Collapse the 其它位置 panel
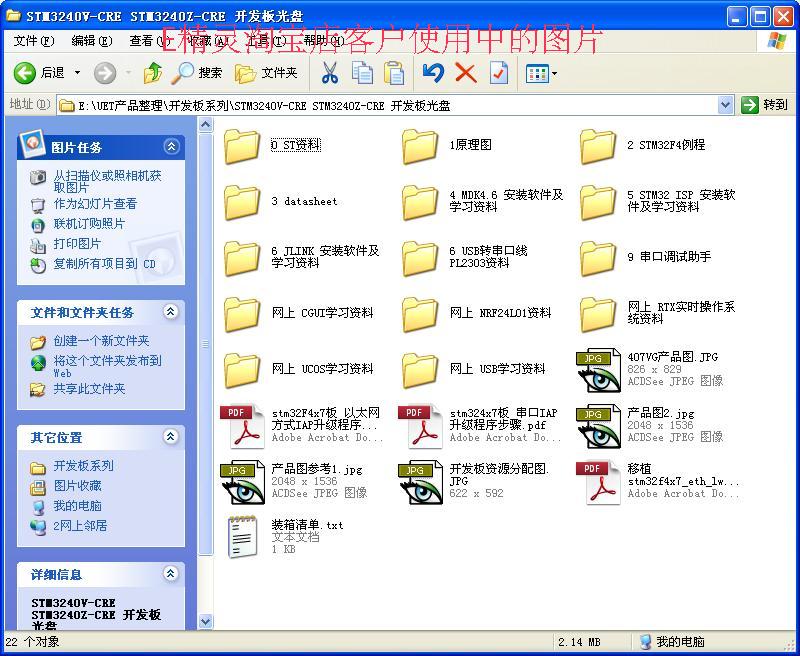 coord(170,436)
